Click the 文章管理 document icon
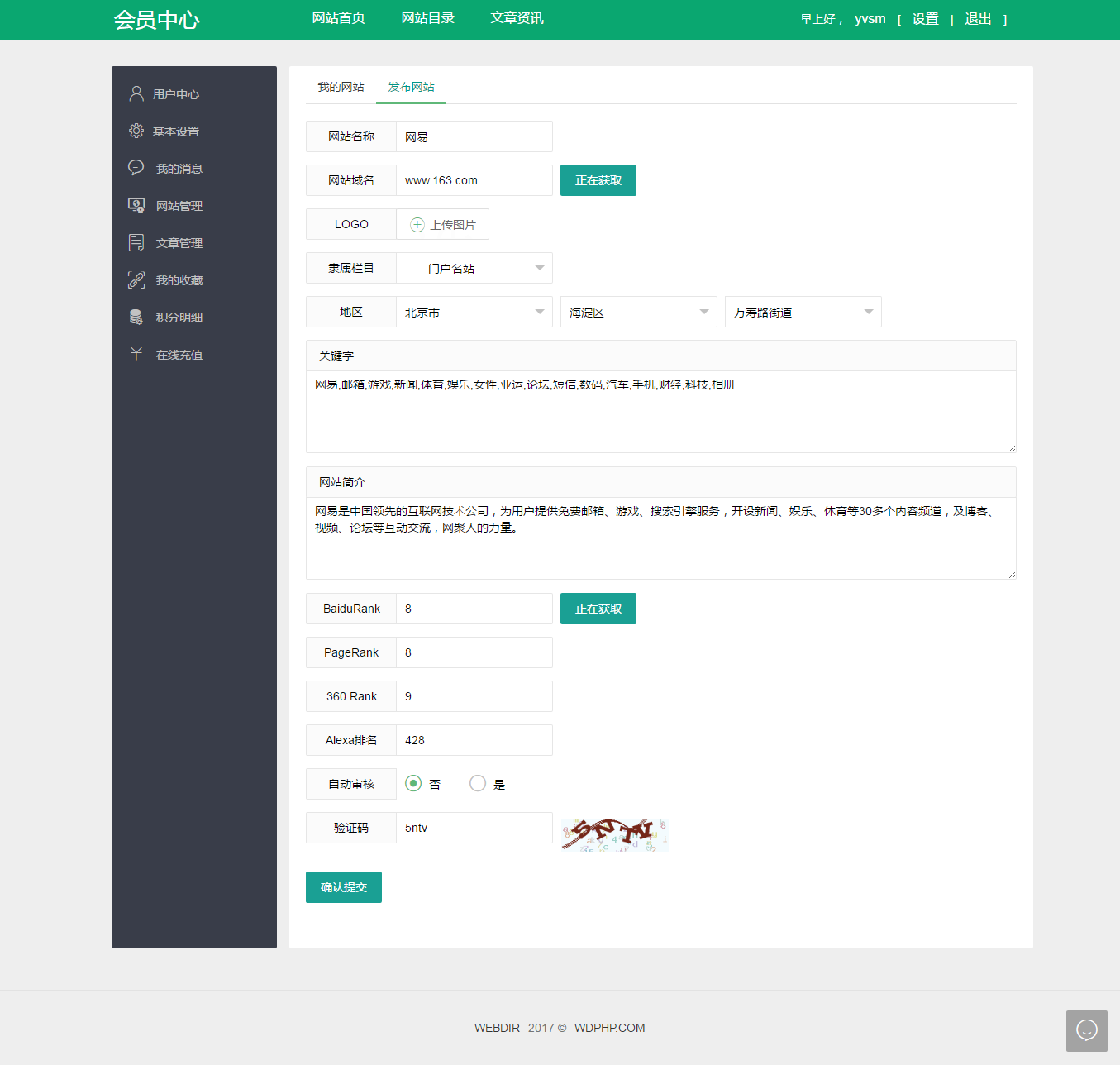1120x1065 pixels. (136, 242)
